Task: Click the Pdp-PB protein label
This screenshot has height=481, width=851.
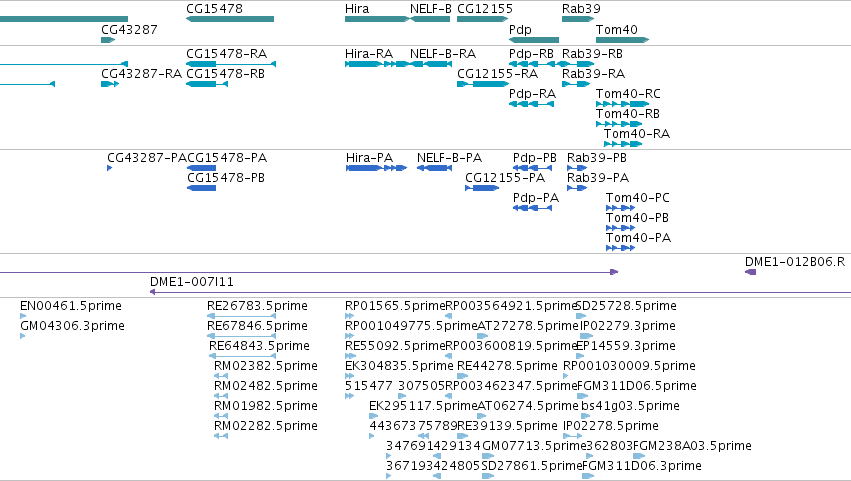Action: coord(535,158)
